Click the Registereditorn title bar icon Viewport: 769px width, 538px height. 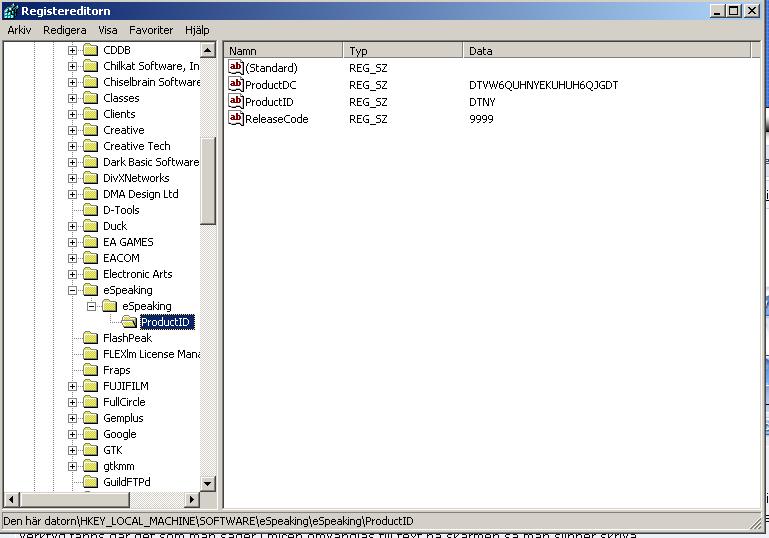tap(10, 10)
